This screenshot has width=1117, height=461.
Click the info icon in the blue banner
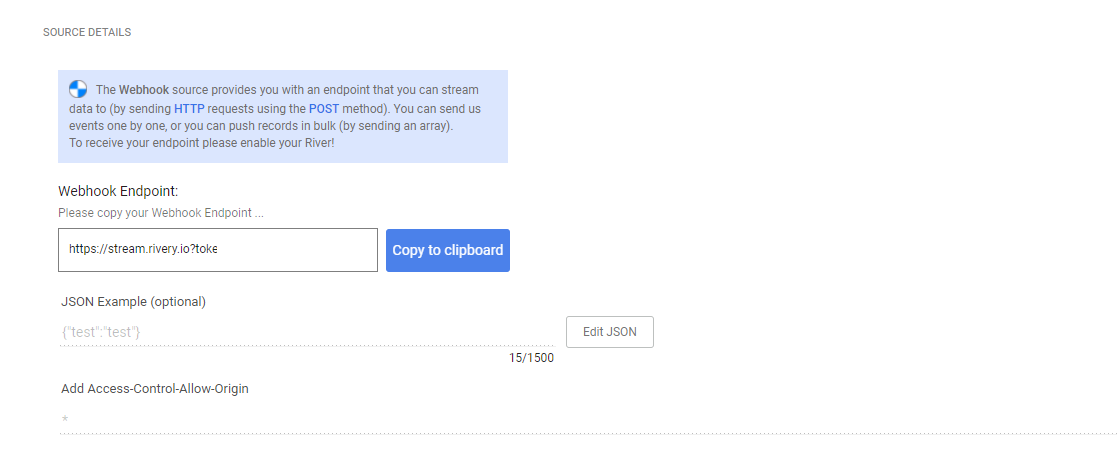[78, 89]
